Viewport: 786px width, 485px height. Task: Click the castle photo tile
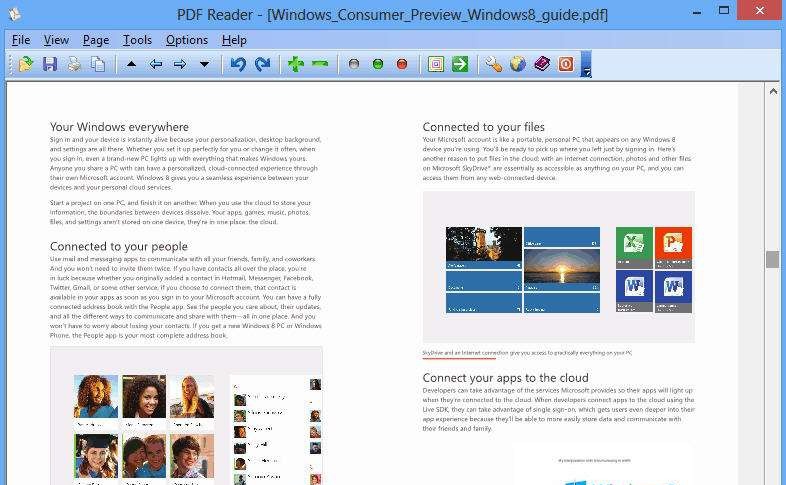[484, 248]
